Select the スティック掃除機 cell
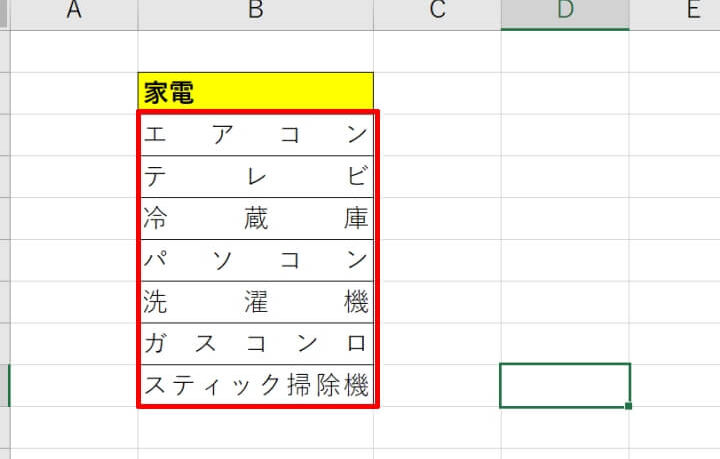This screenshot has height=459, width=720. coord(256,385)
